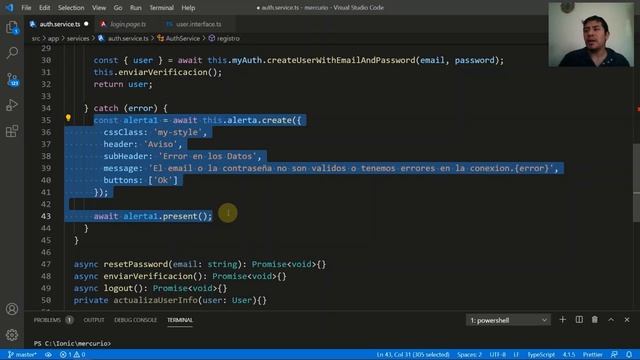The height and width of the screenshot is (360, 640).
Task: Change indentation via Spaces: 2
Action: 469,354
